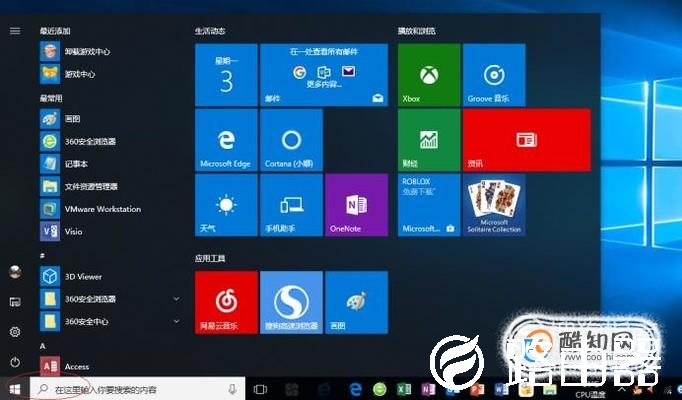Viewport: 682px width, 400px height.
Task: Open the Groove 音乐 tile
Action: 494,75
